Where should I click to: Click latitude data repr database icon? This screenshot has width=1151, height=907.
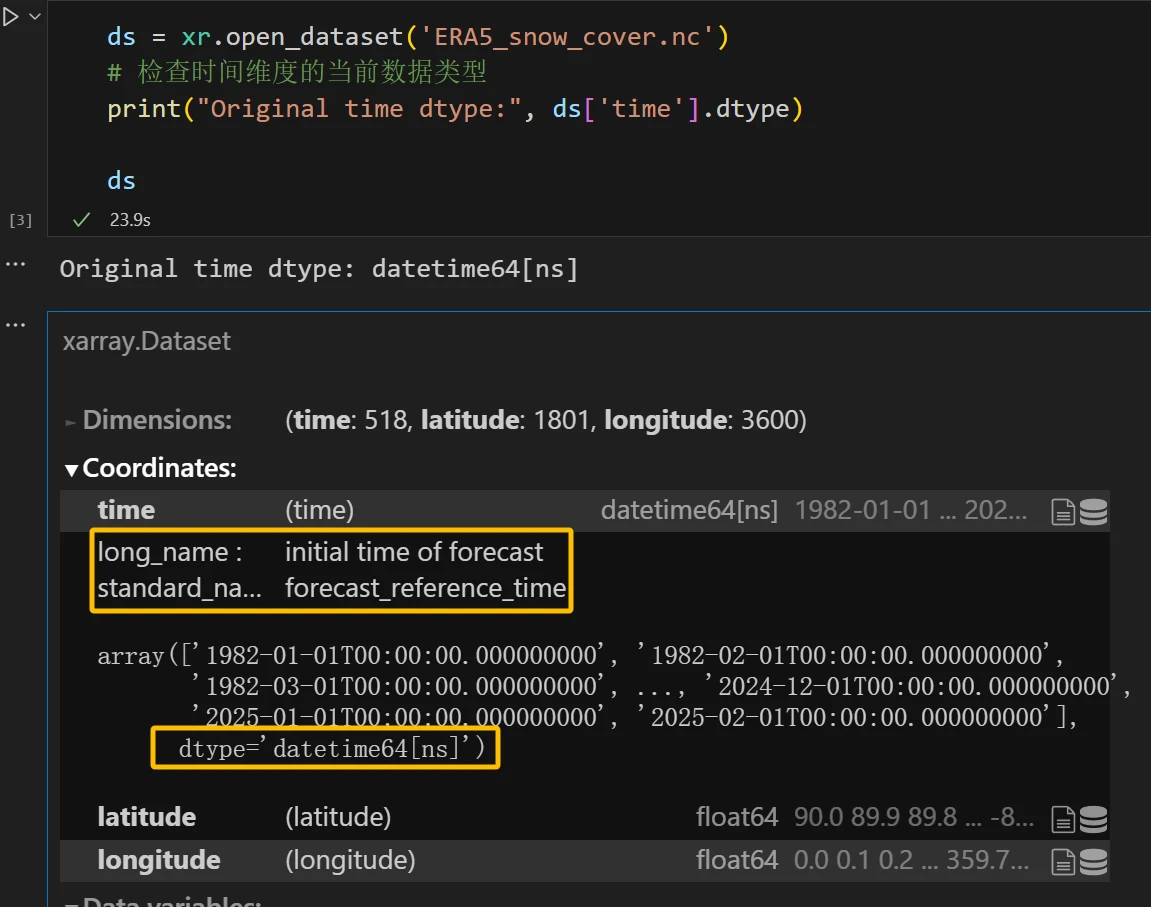(1093, 818)
